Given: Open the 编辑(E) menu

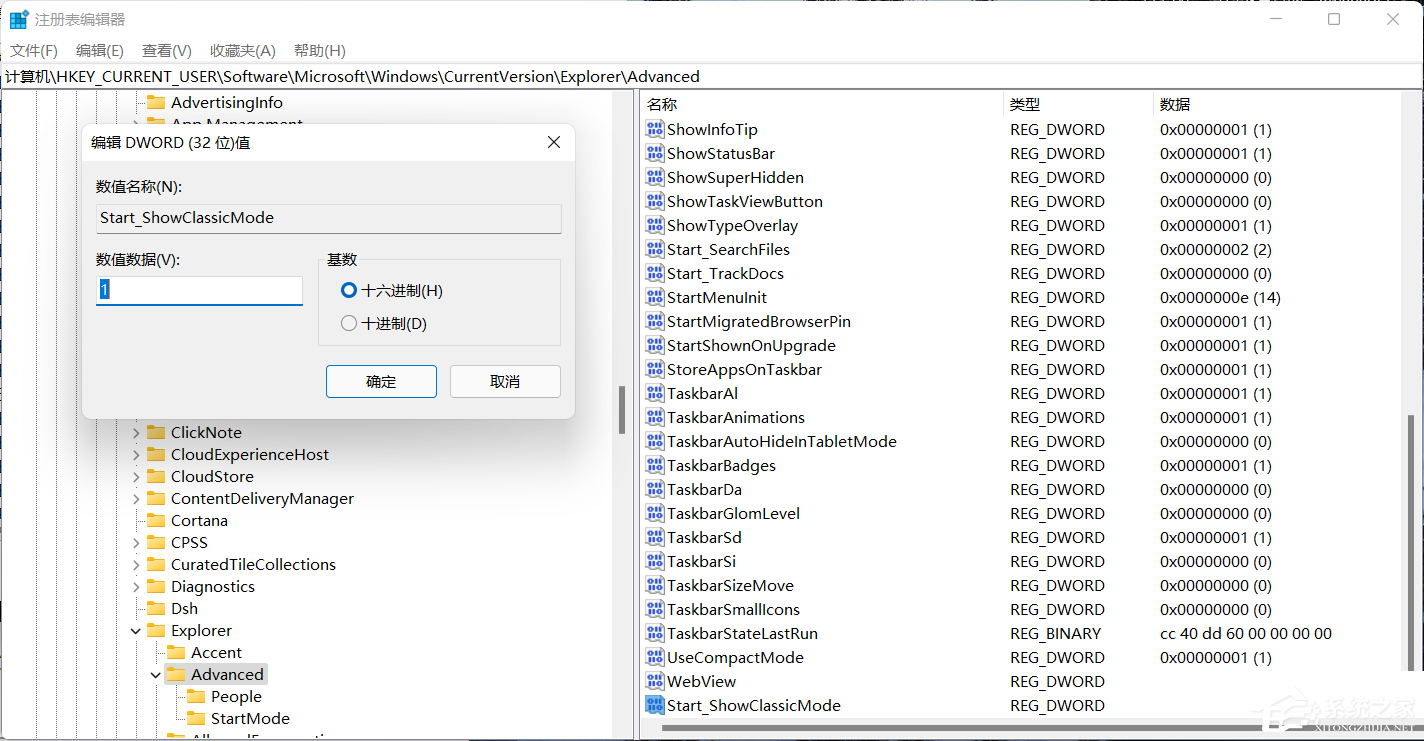Looking at the screenshot, I should coord(100,50).
